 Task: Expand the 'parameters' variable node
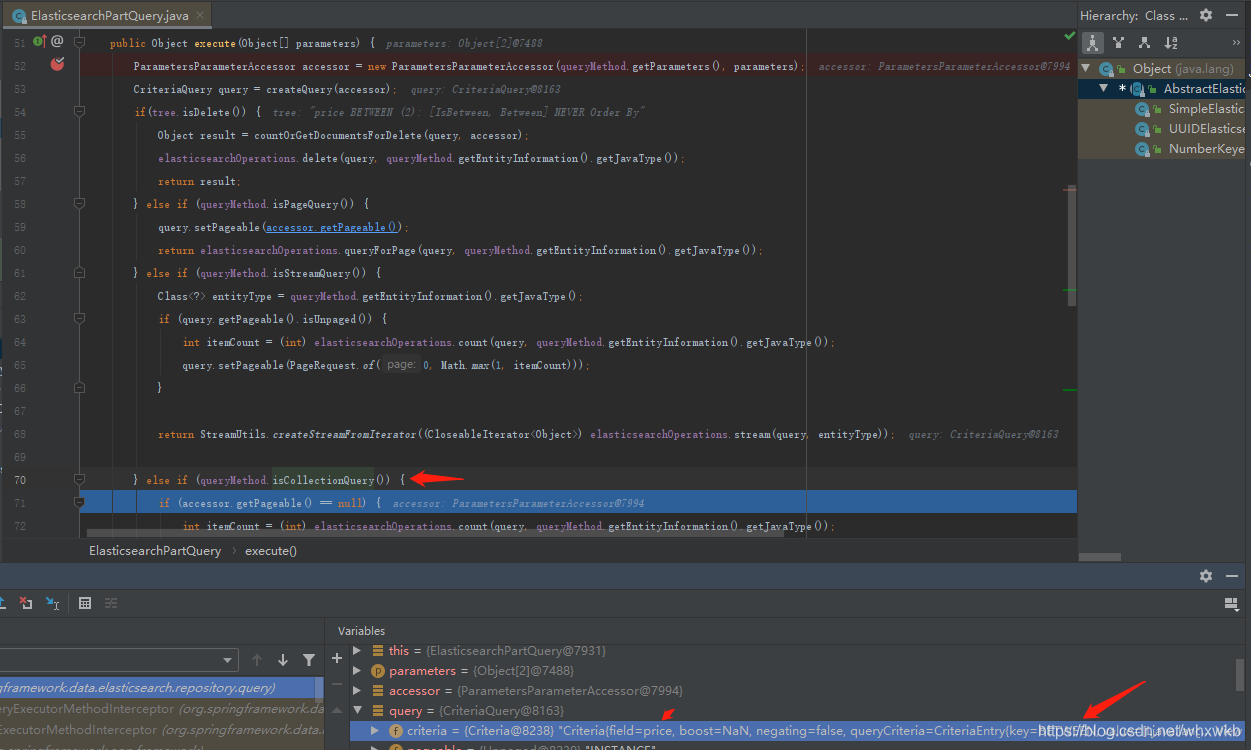357,671
